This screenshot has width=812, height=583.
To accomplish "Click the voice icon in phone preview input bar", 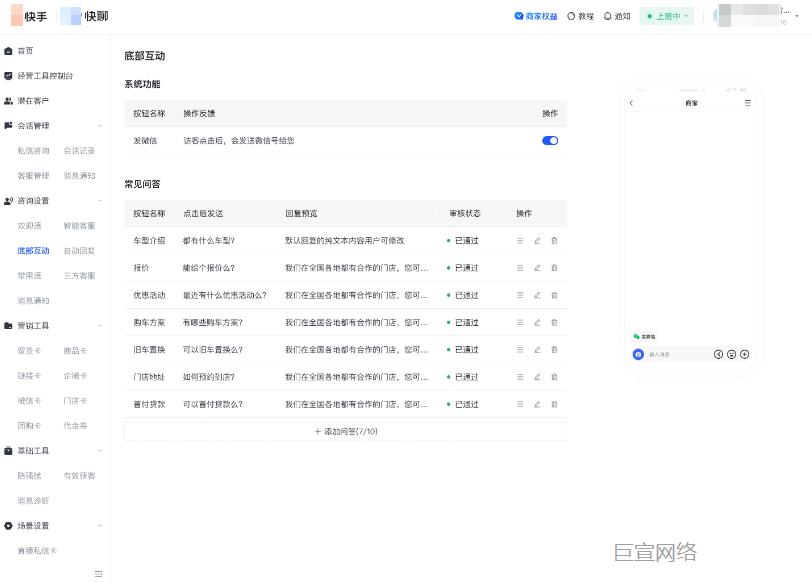I will (718, 354).
